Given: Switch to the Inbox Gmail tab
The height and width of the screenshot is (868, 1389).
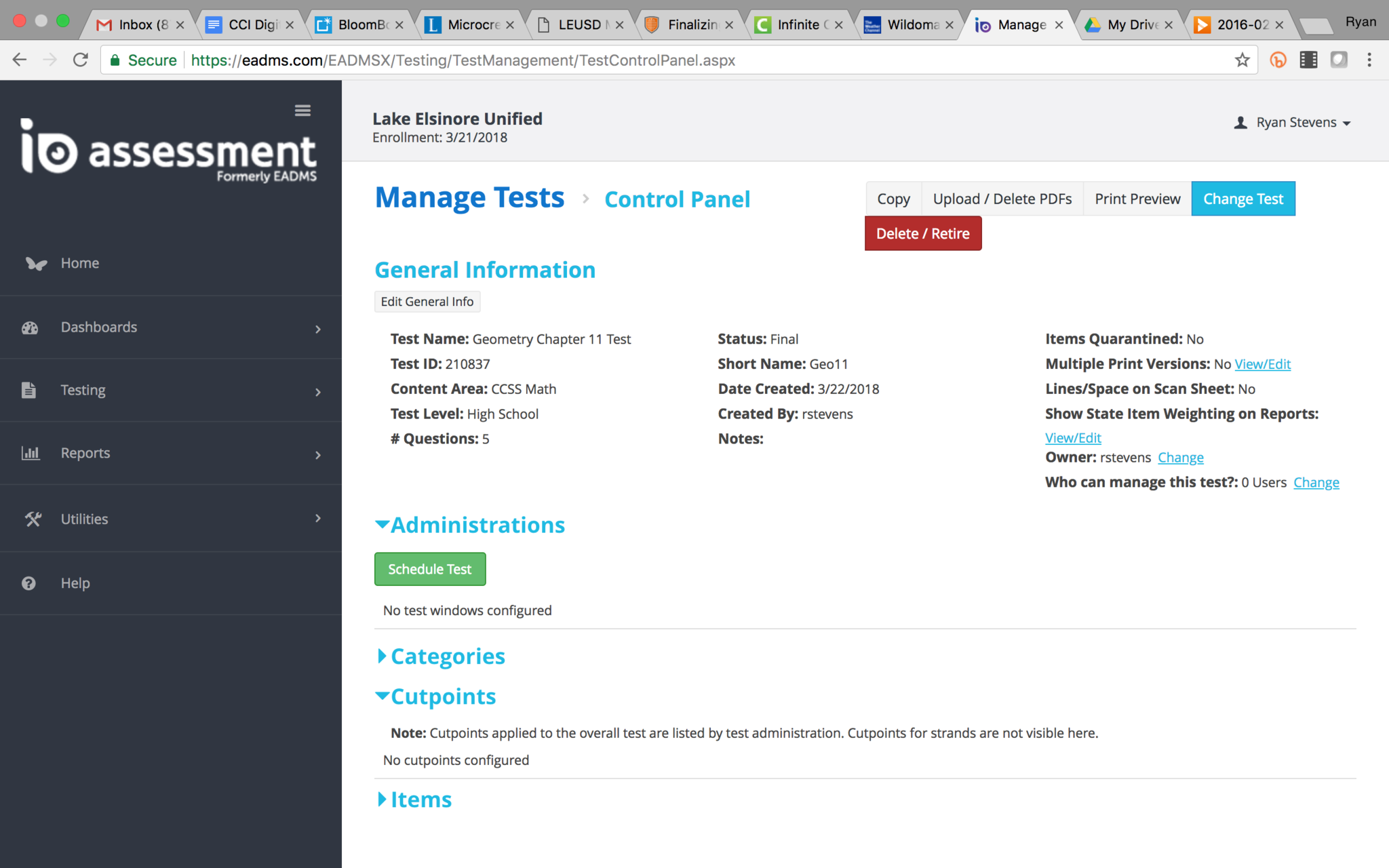Looking at the screenshot, I should click(136, 25).
